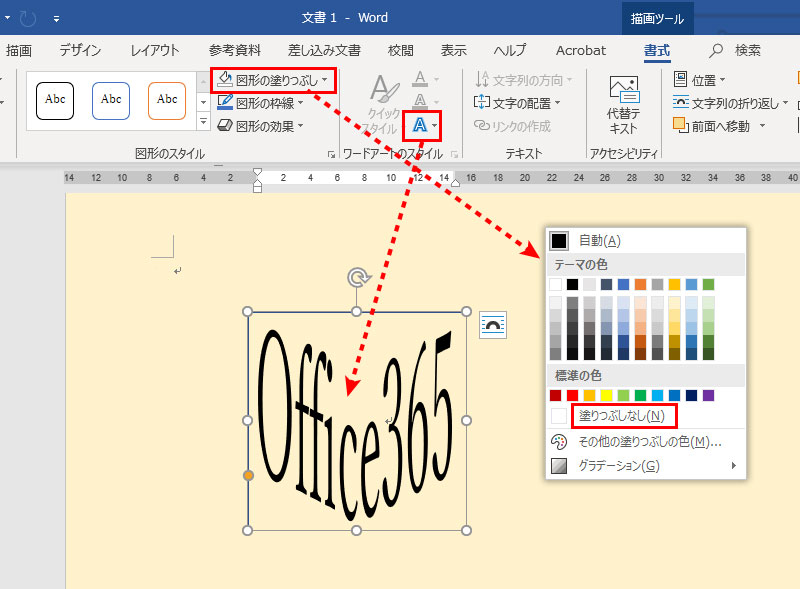
Task: Open the 文字列の方向 text direction option
Action: tap(524, 80)
